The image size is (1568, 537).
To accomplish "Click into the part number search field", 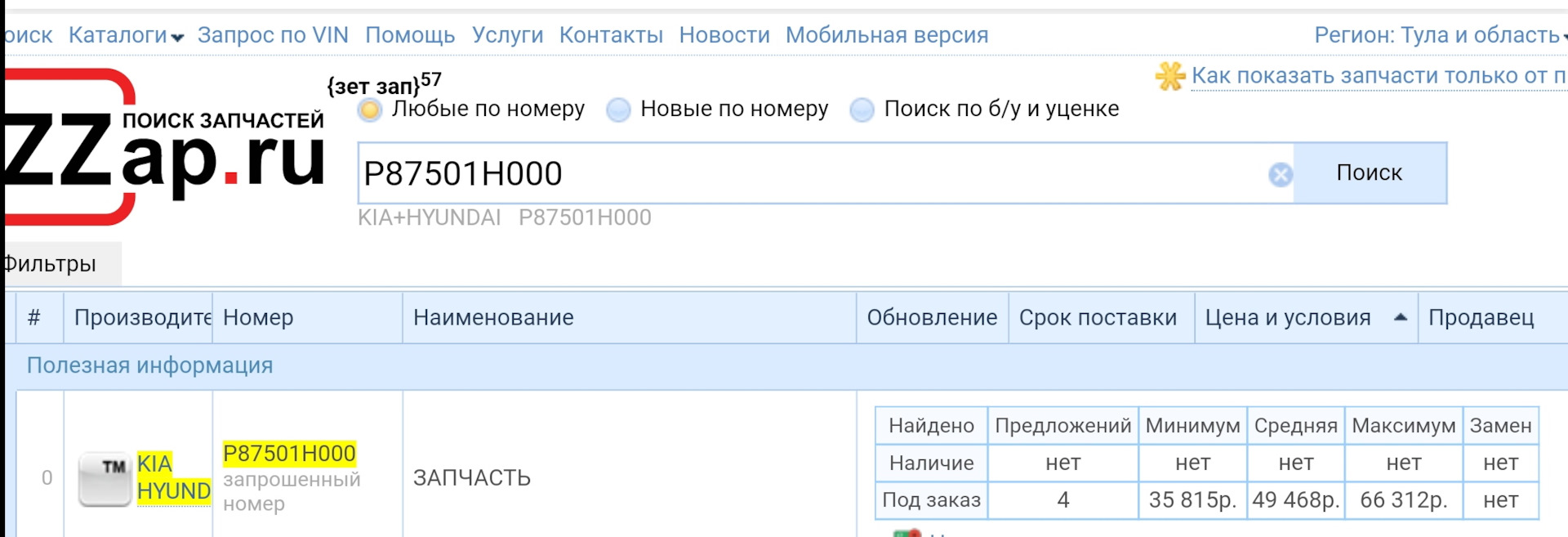I will (813, 173).
